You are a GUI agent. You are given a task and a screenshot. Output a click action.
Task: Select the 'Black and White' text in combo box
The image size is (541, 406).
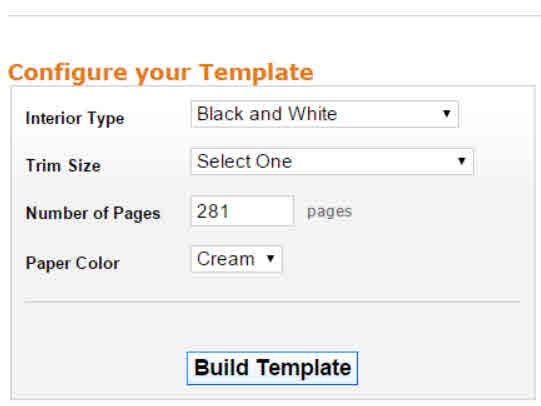(x=267, y=114)
